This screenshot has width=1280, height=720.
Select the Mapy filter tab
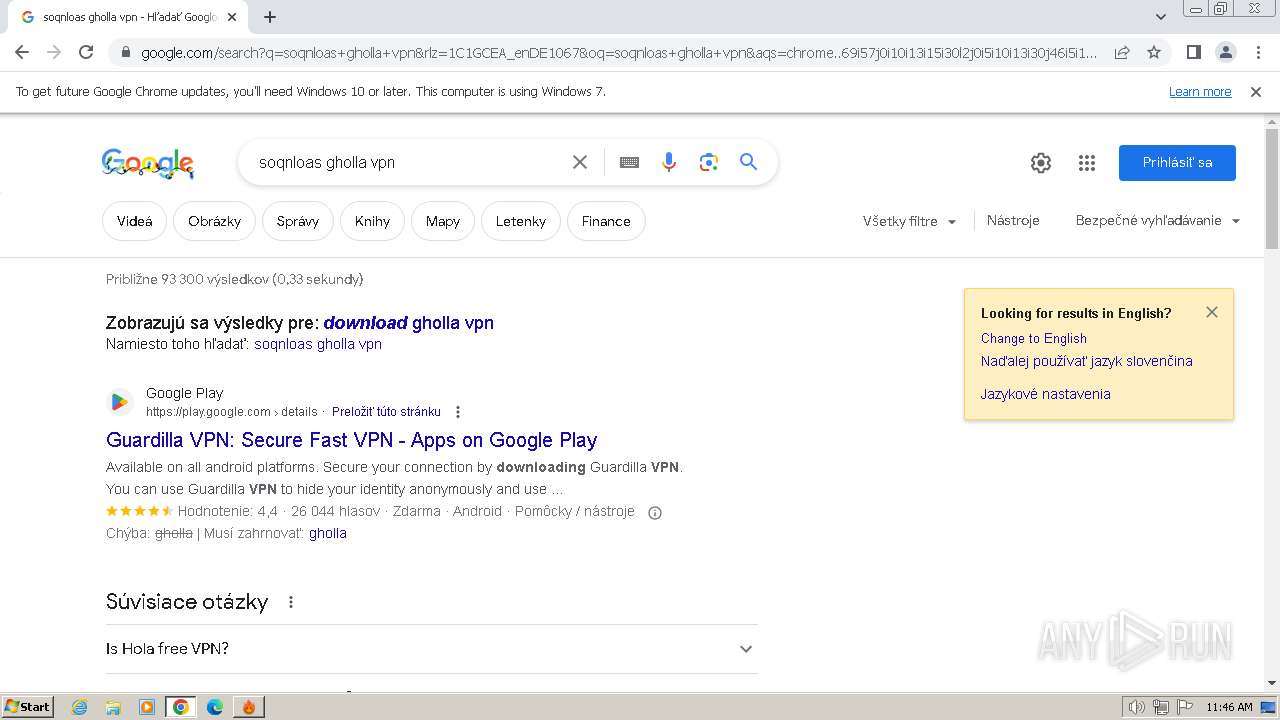pos(443,221)
